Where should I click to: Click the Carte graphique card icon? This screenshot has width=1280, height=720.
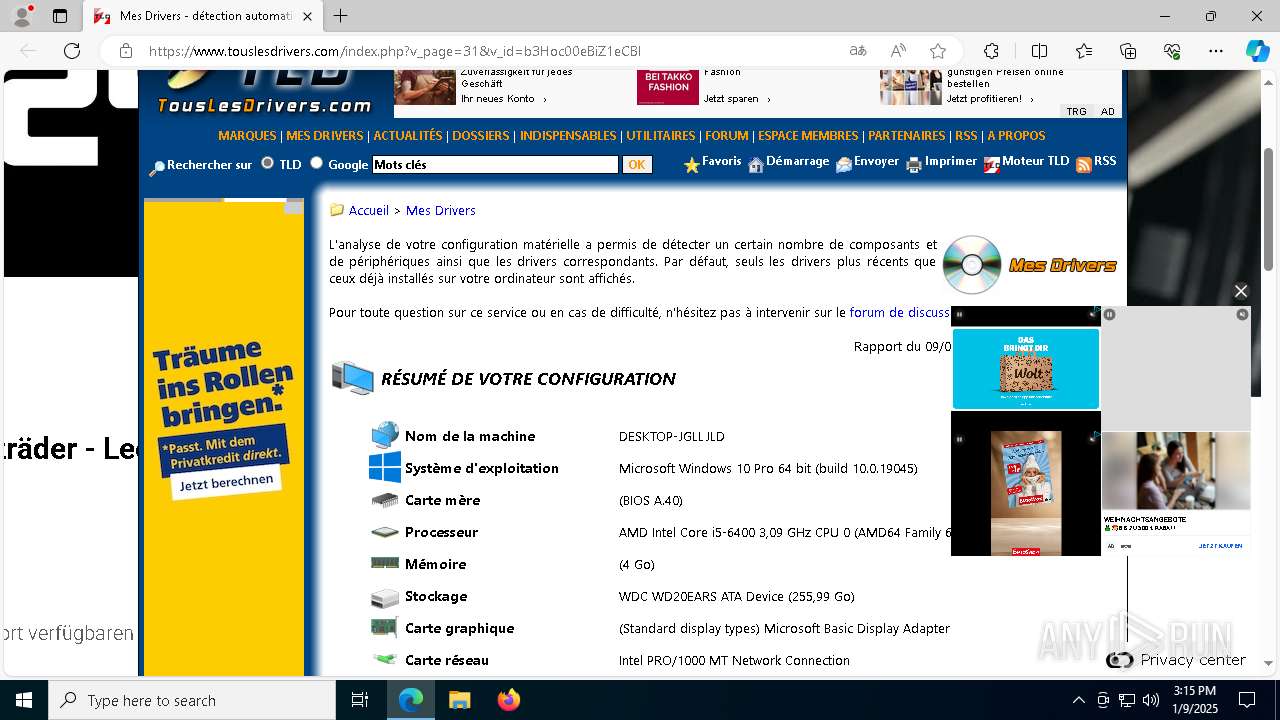[385, 628]
